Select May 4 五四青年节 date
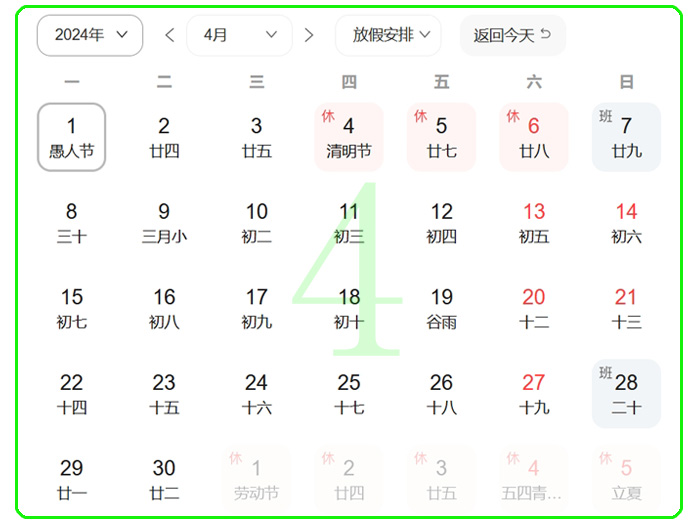The image size is (700, 525). click(534, 478)
